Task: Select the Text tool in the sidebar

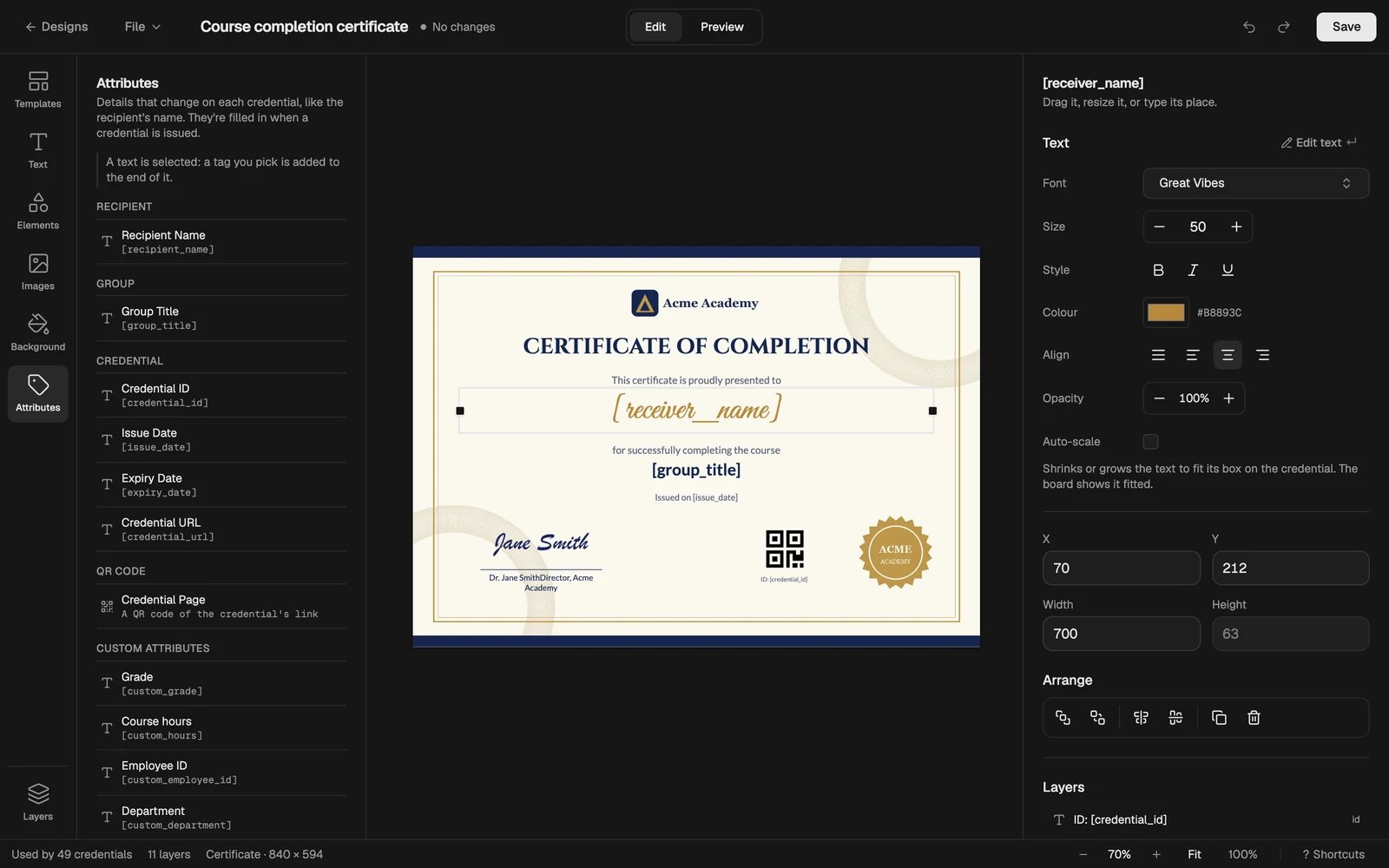Action: 38,150
